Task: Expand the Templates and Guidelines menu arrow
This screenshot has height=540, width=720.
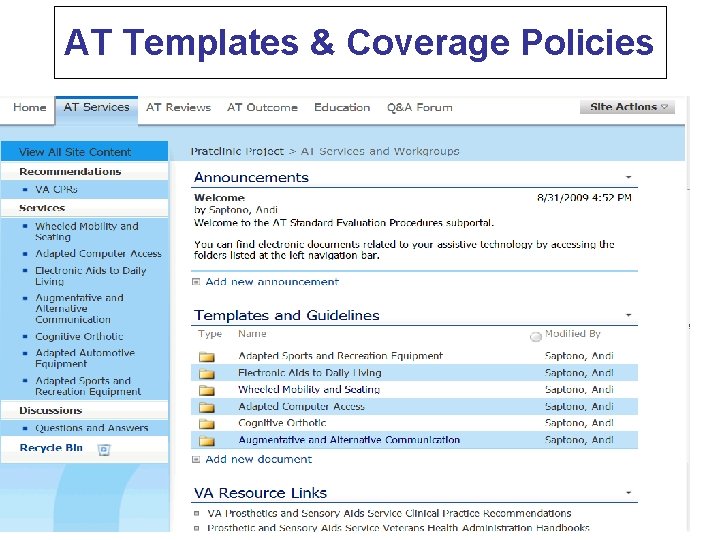Action: (x=629, y=315)
